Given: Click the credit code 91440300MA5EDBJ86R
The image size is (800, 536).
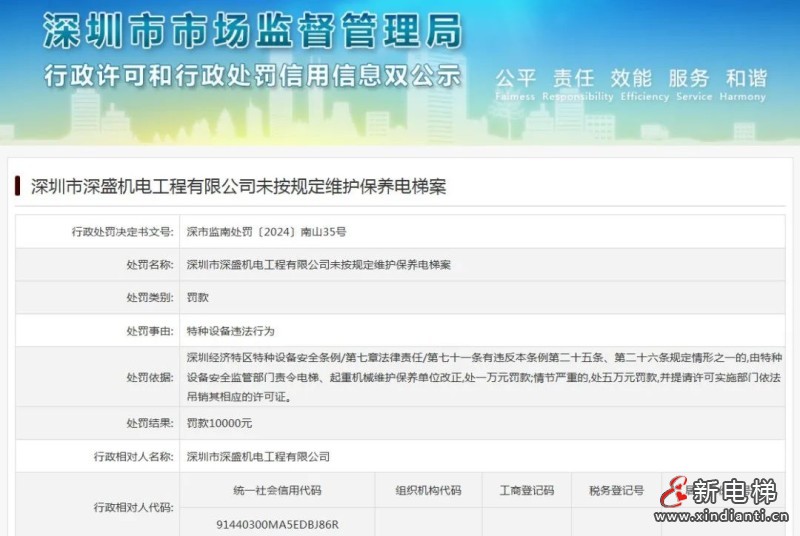Looking at the screenshot, I should [278, 524].
